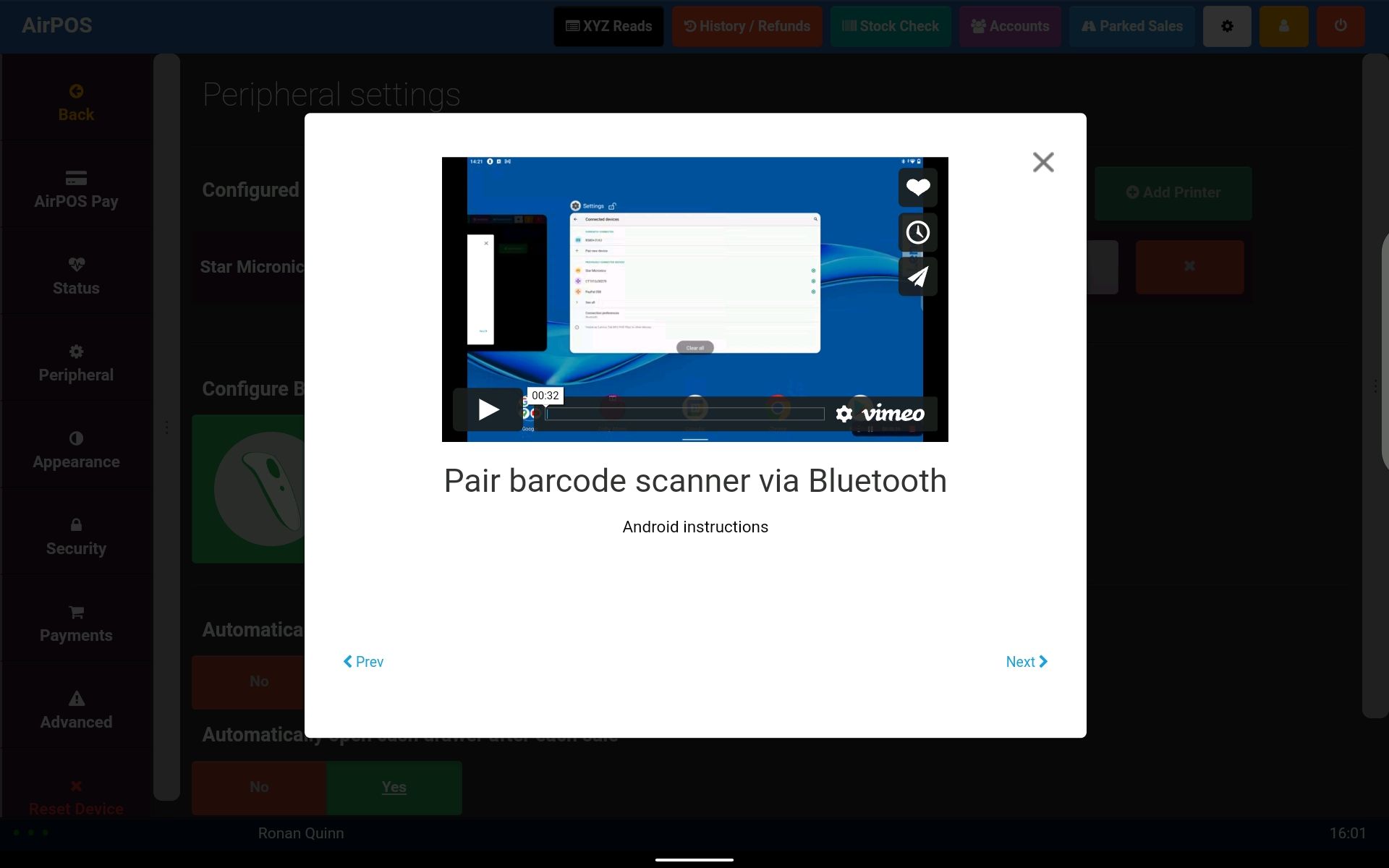The height and width of the screenshot is (868, 1389).
Task: Play the Vimeo tutorial video
Action: (488, 410)
